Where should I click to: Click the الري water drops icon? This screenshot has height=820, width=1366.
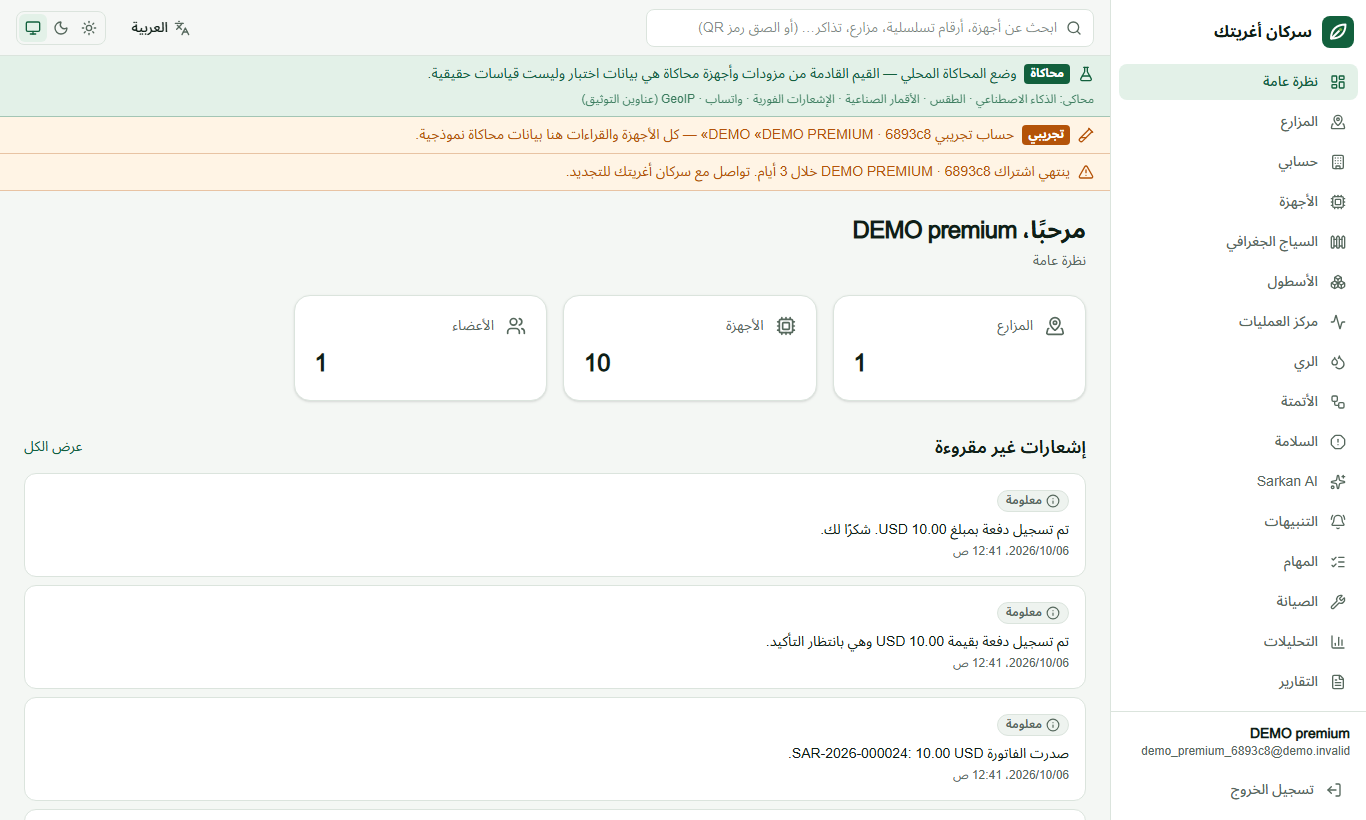1338,362
